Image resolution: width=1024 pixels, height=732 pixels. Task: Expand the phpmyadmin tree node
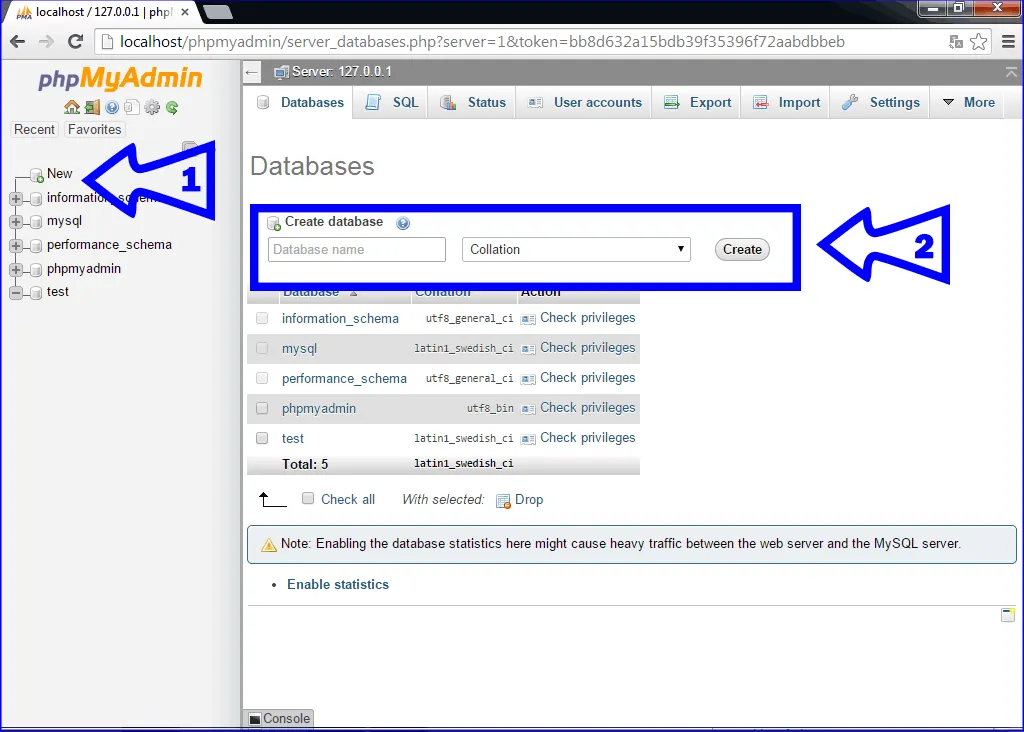coord(16,270)
